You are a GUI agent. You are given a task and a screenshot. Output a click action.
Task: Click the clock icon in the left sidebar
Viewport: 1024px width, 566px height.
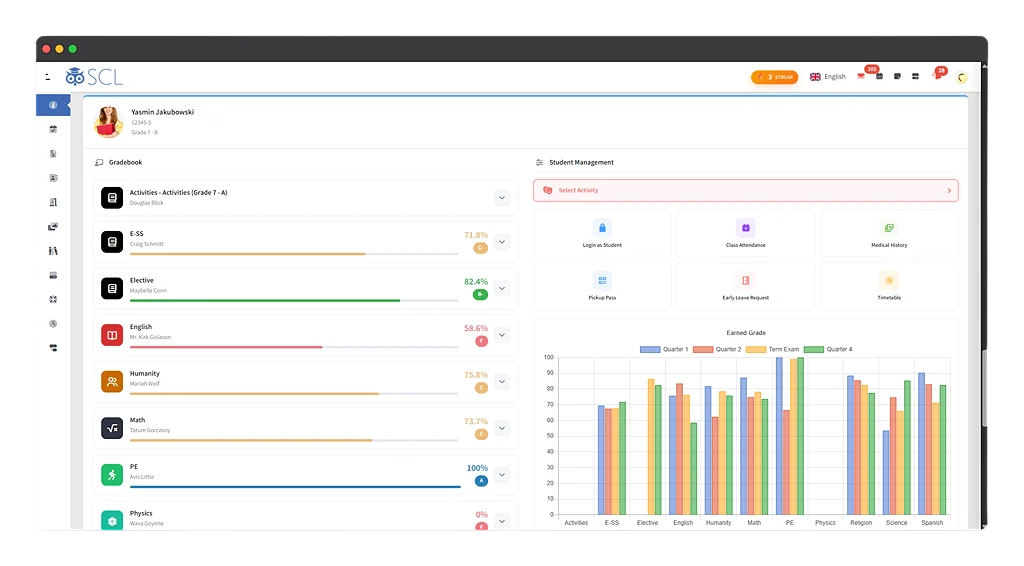(x=53, y=324)
